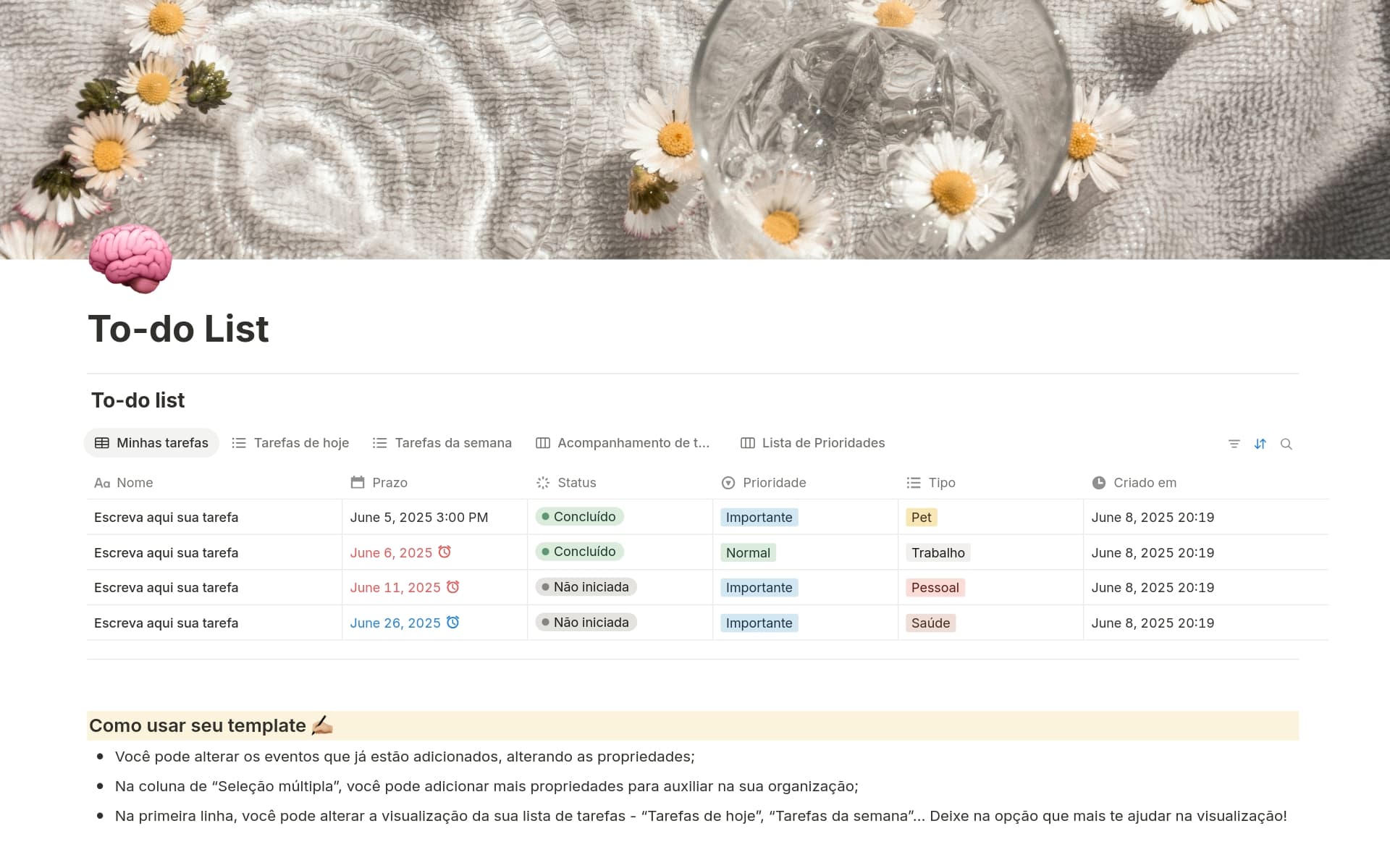The width and height of the screenshot is (1390, 868).
Task: Click the first Escreva aqui sua tarefa cell
Action: click(167, 518)
